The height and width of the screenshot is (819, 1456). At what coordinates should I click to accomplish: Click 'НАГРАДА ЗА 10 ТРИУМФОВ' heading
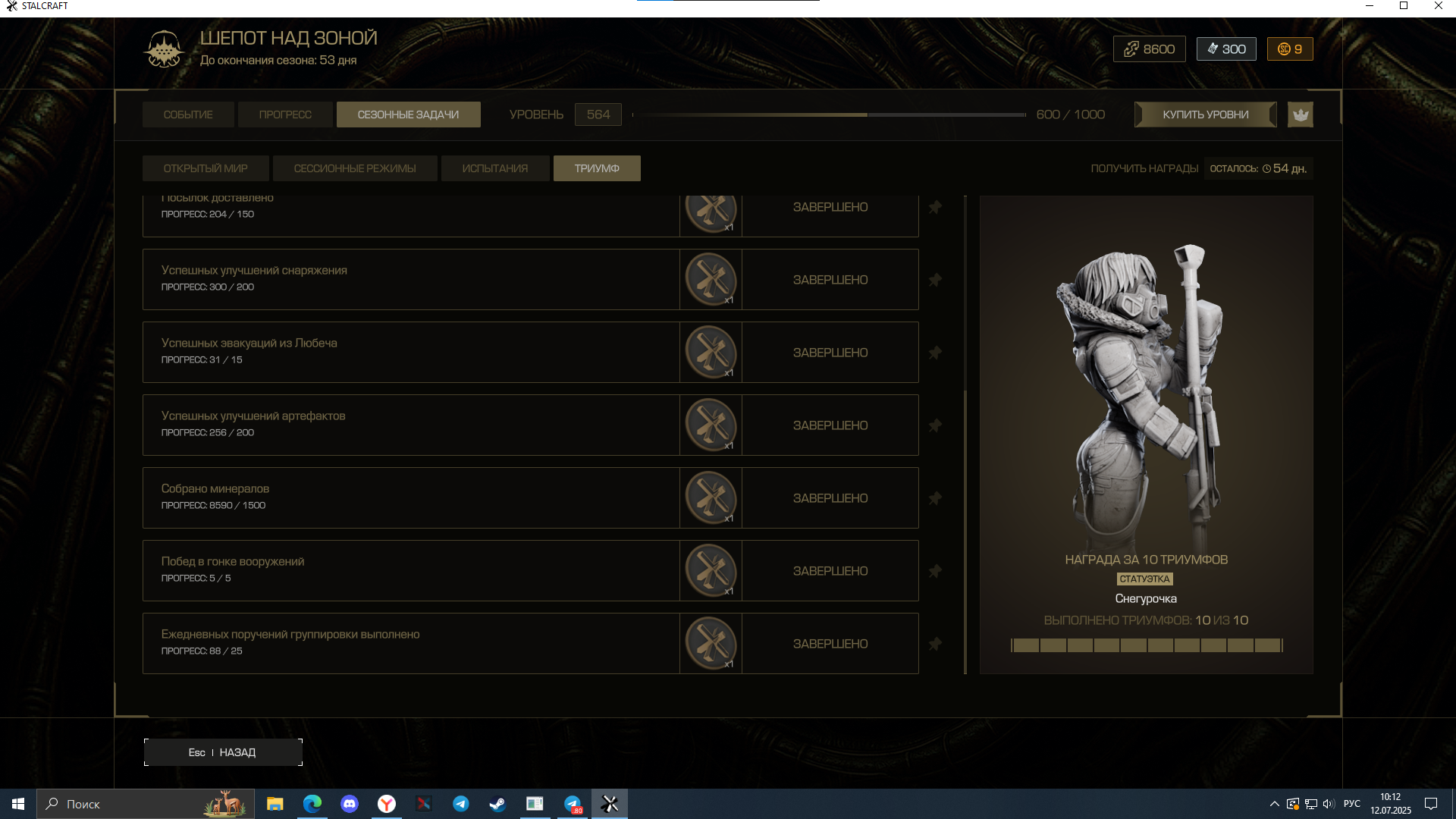1147,560
